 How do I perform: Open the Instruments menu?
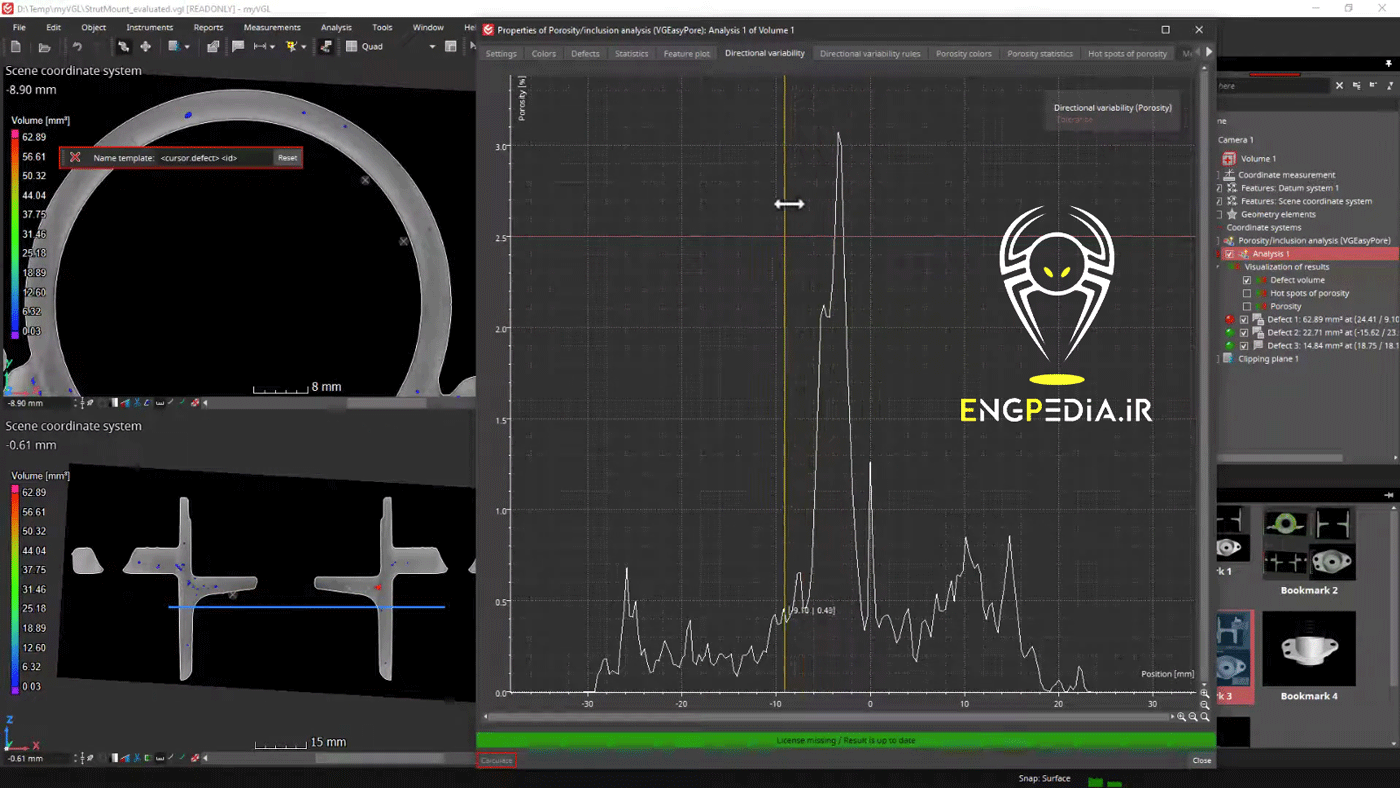[150, 27]
